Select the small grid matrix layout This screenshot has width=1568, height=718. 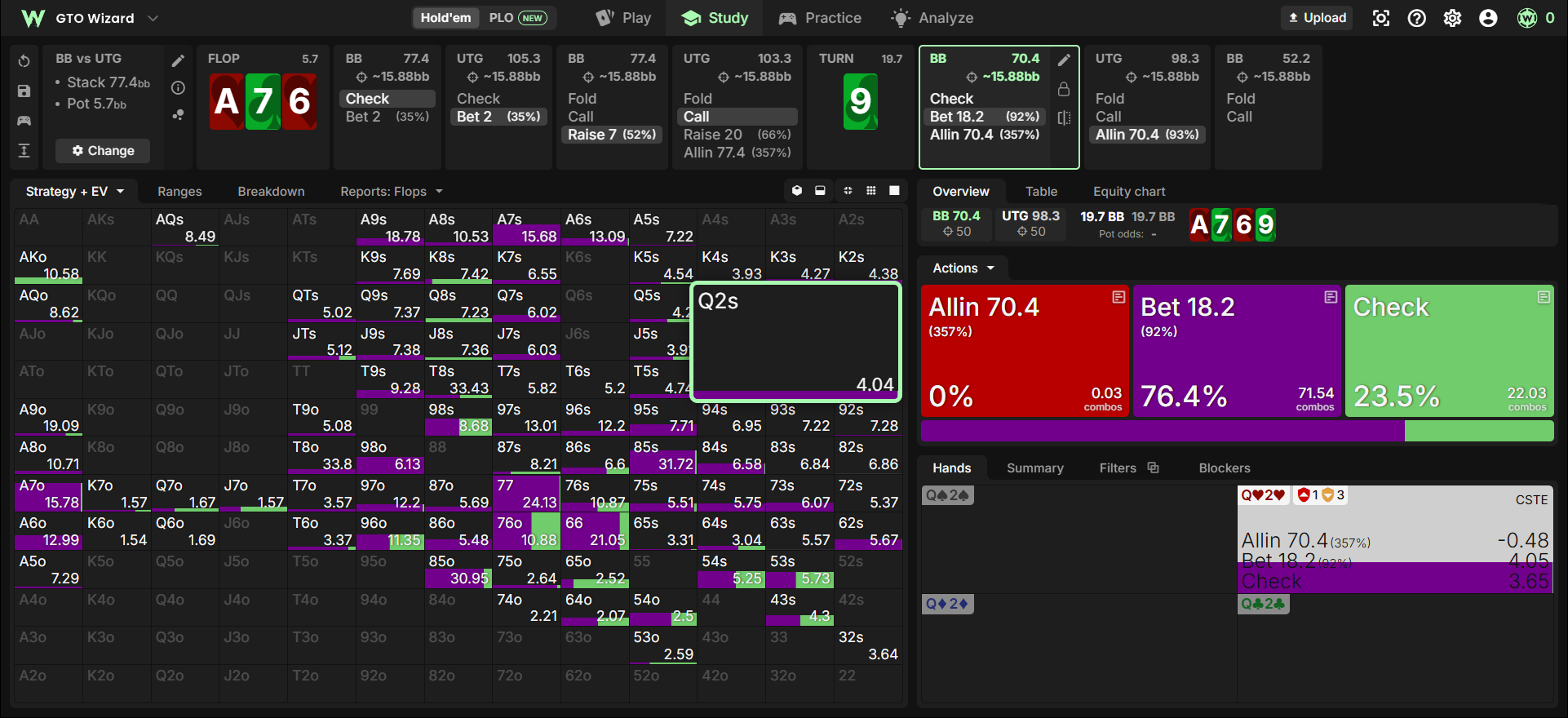click(x=848, y=190)
